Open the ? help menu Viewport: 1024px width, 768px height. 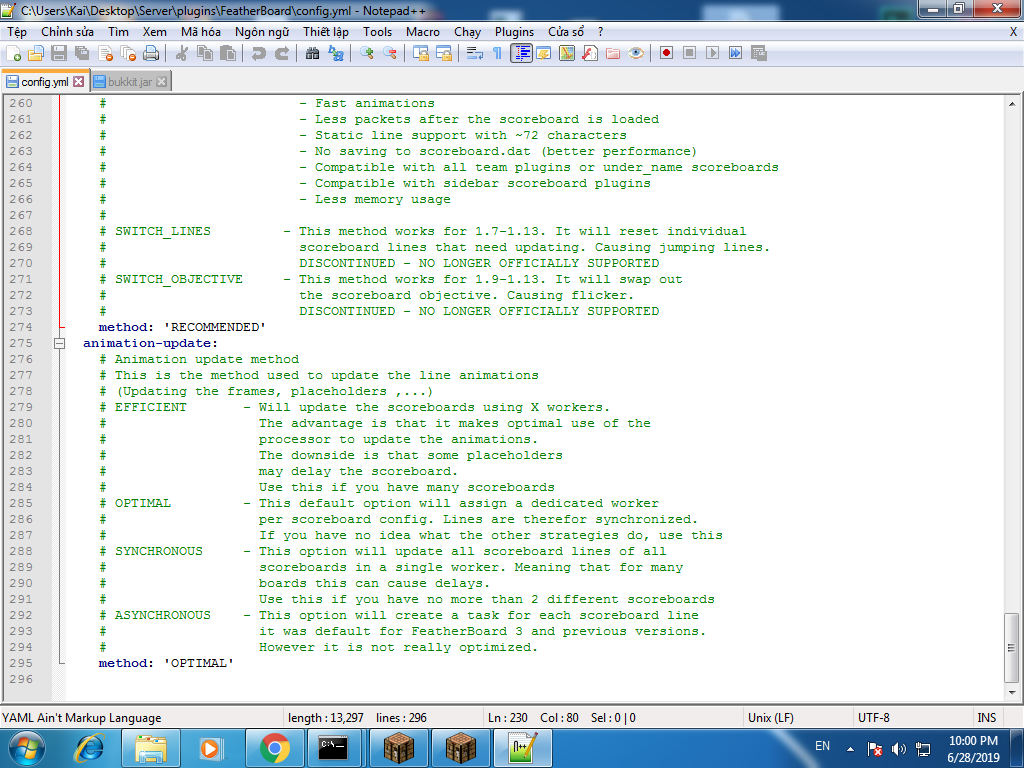(x=600, y=32)
